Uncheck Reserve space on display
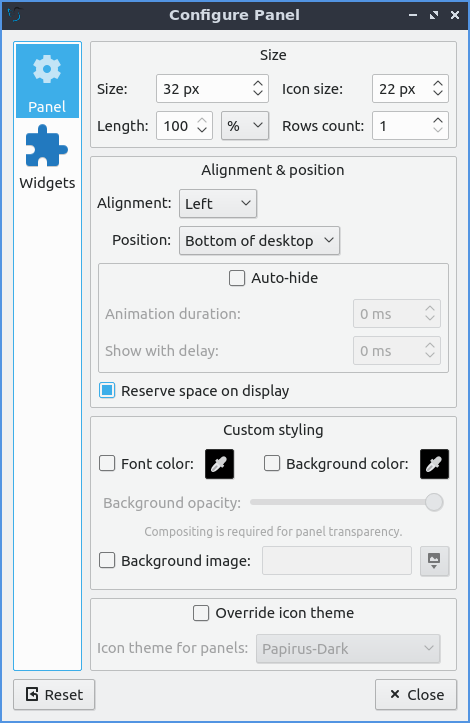Screen dimensions: 470x723 107,391
